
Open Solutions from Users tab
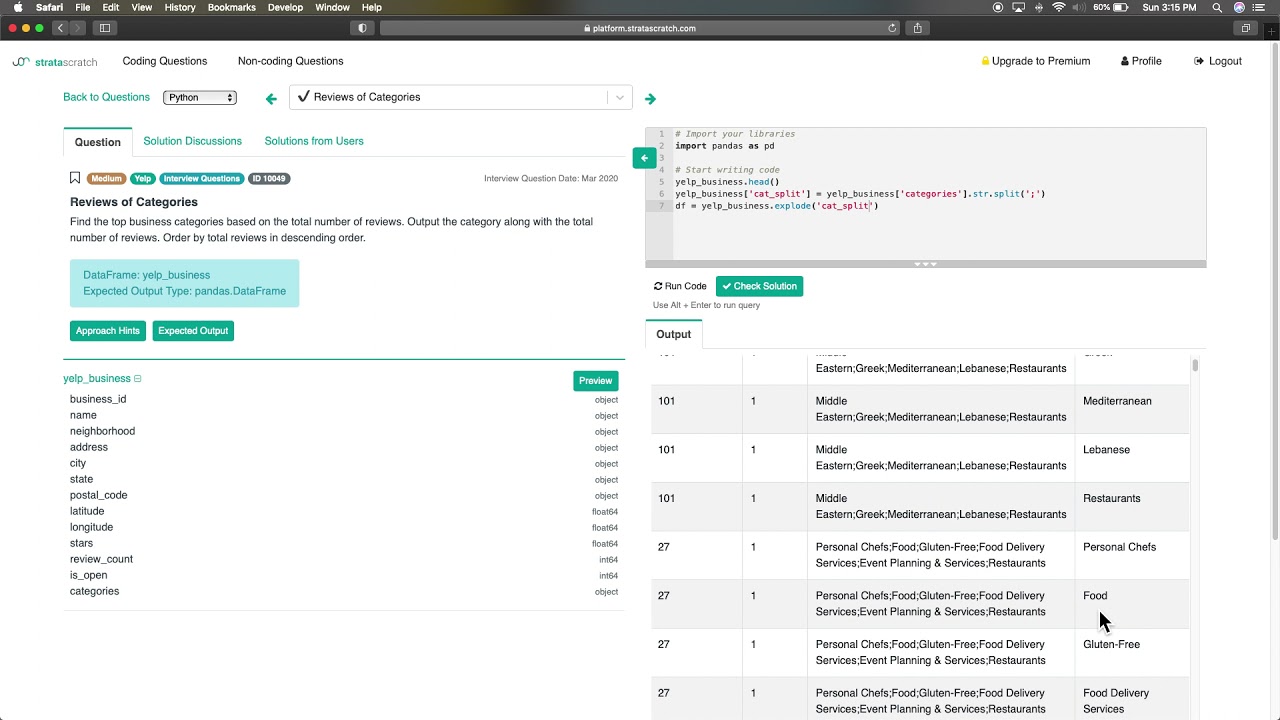pos(314,141)
